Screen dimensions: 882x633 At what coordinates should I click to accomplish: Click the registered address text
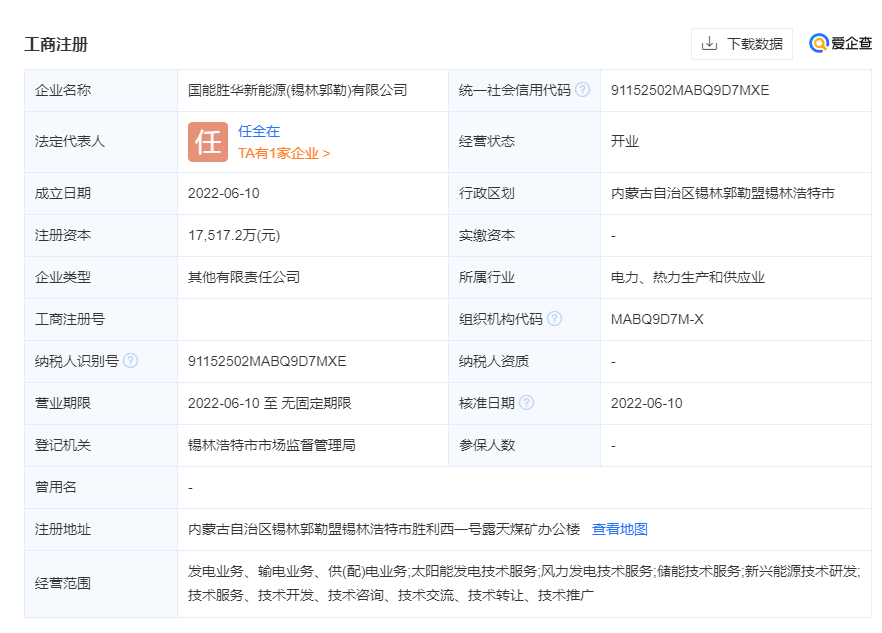(384, 529)
